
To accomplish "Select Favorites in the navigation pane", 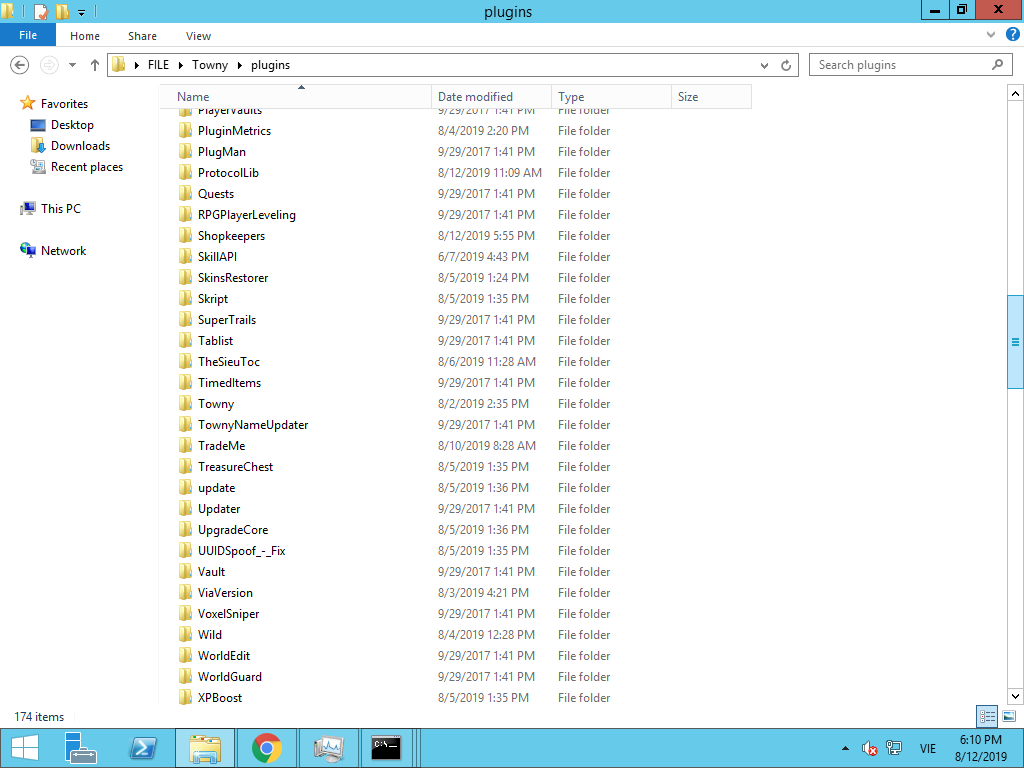I will pyautogui.click(x=64, y=103).
